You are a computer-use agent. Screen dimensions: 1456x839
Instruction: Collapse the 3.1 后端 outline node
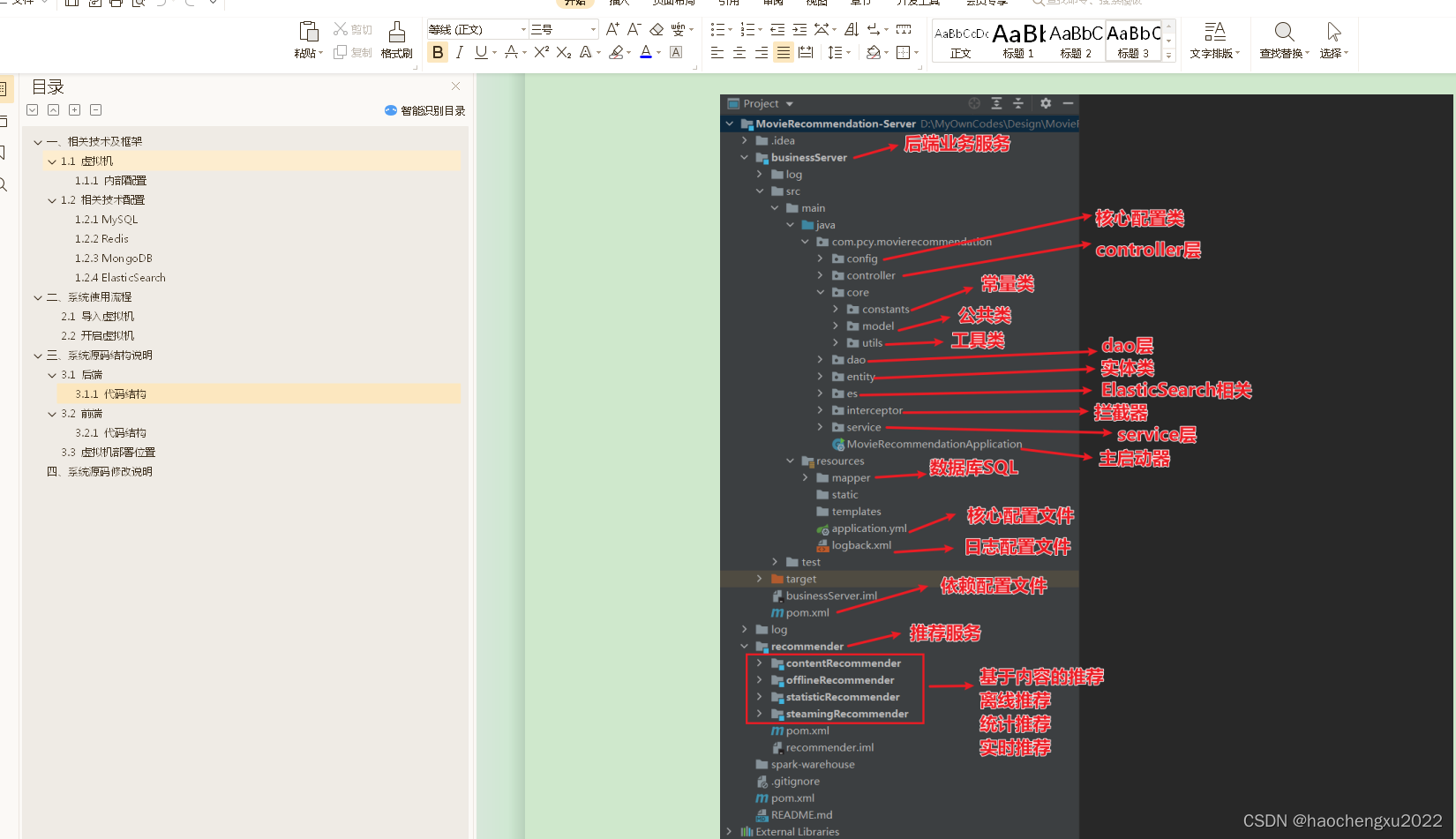point(52,375)
